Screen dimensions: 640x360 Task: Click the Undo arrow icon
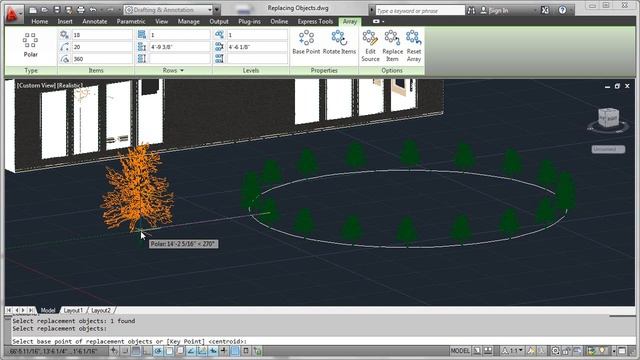(x=93, y=10)
